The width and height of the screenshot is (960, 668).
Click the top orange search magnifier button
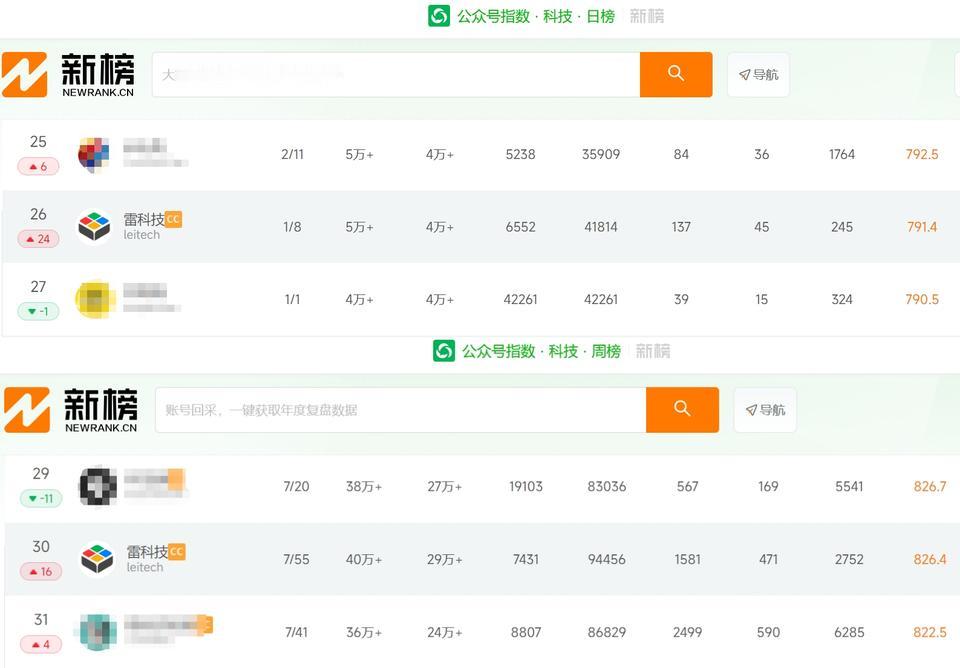676,74
